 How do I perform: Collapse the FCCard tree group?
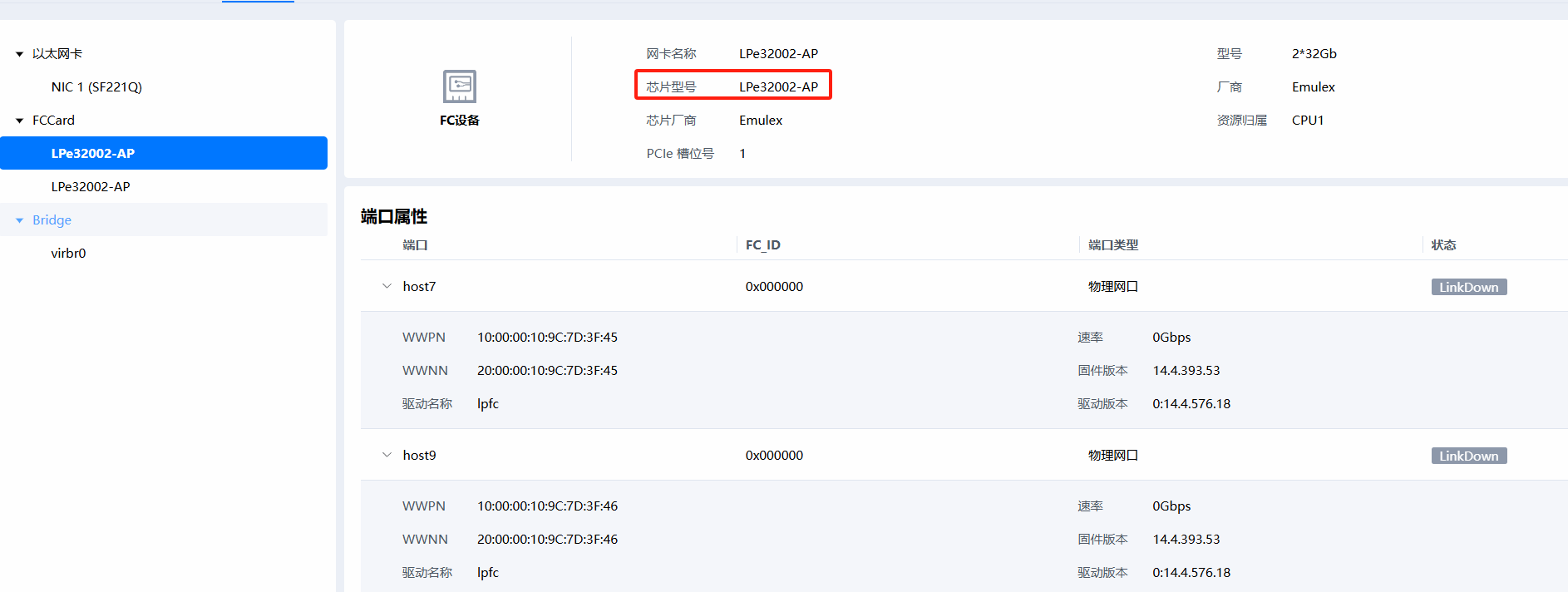[x=19, y=121]
